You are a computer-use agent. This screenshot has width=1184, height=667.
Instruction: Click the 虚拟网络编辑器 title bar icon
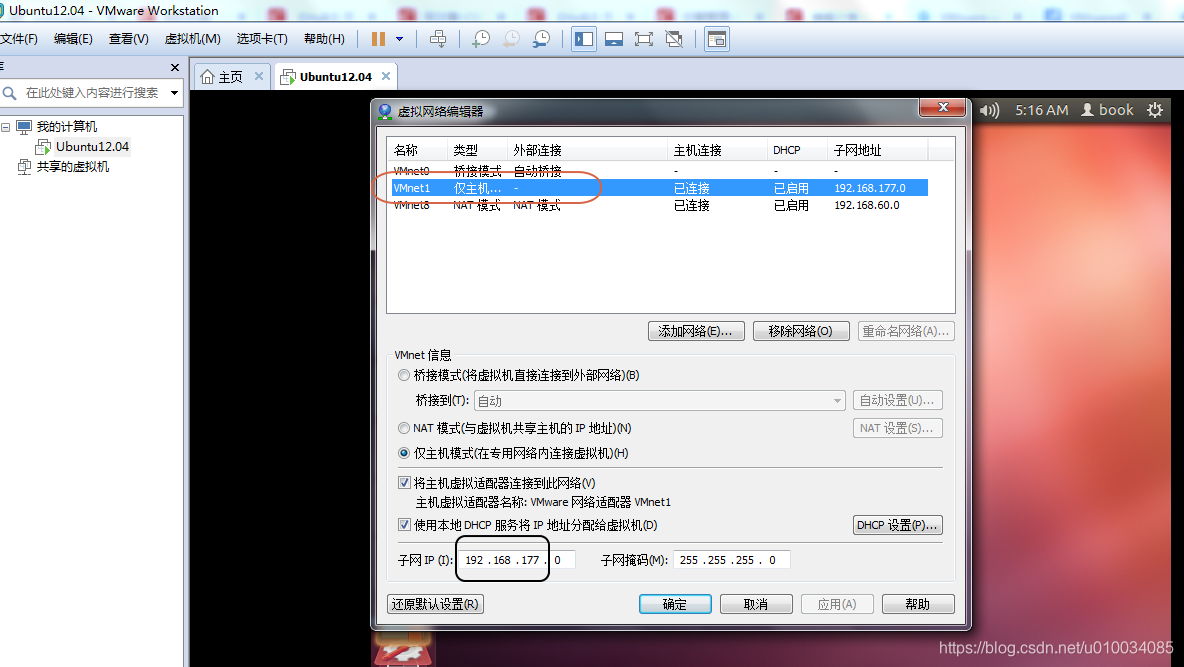click(x=385, y=112)
